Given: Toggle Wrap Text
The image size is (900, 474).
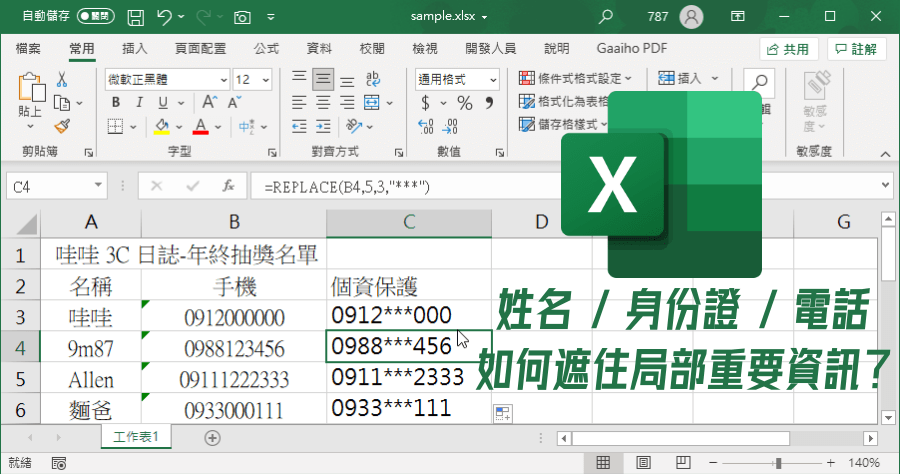Looking at the screenshot, I should point(373,79).
